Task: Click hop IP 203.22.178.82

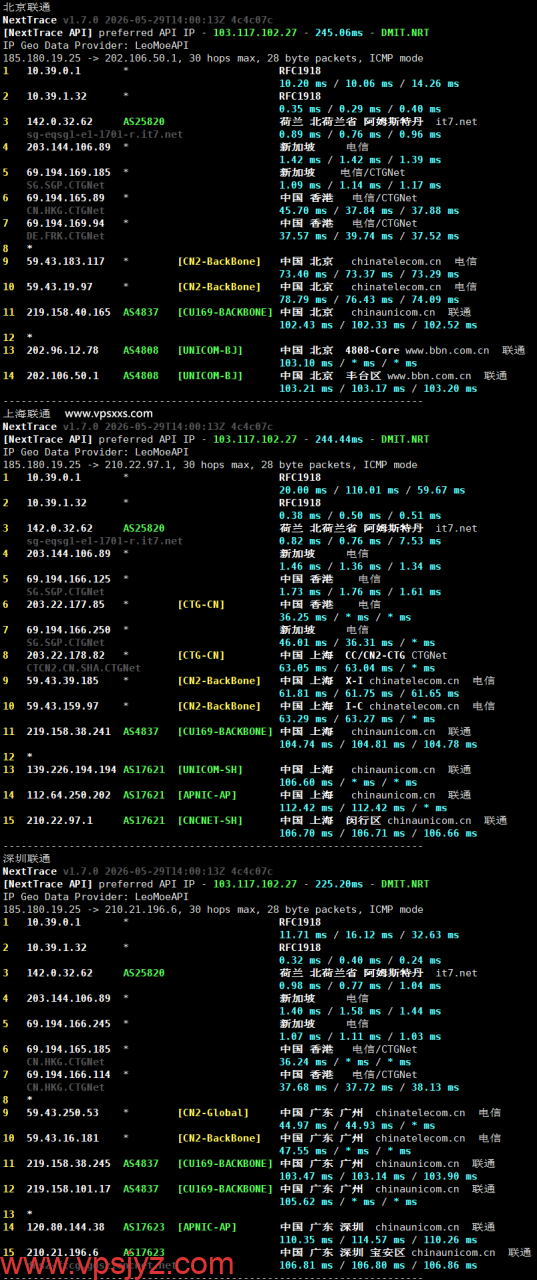Action: pos(65,655)
